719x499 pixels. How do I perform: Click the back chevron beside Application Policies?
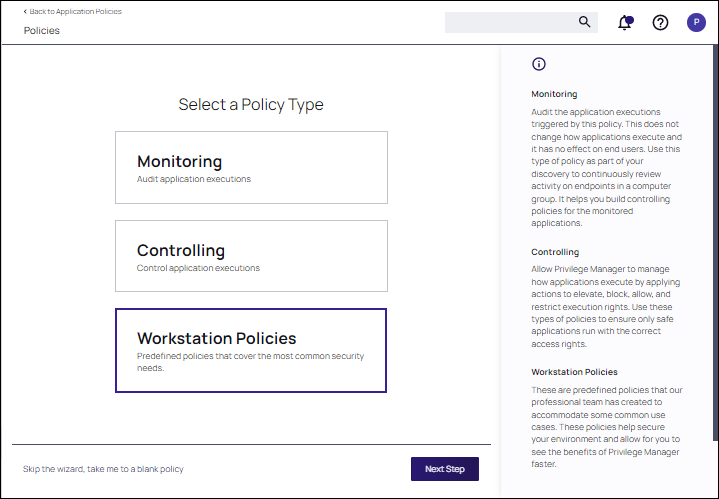tap(25, 11)
